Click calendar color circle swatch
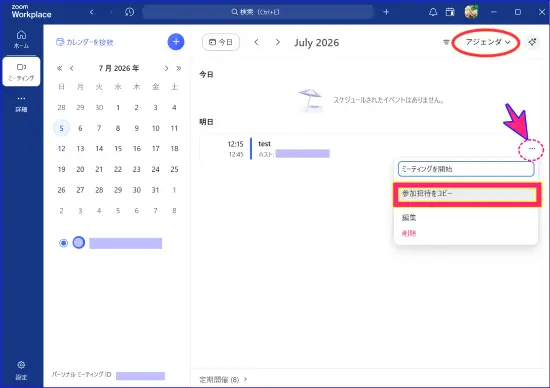The width and height of the screenshot is (550, 388). pos(79,242)
